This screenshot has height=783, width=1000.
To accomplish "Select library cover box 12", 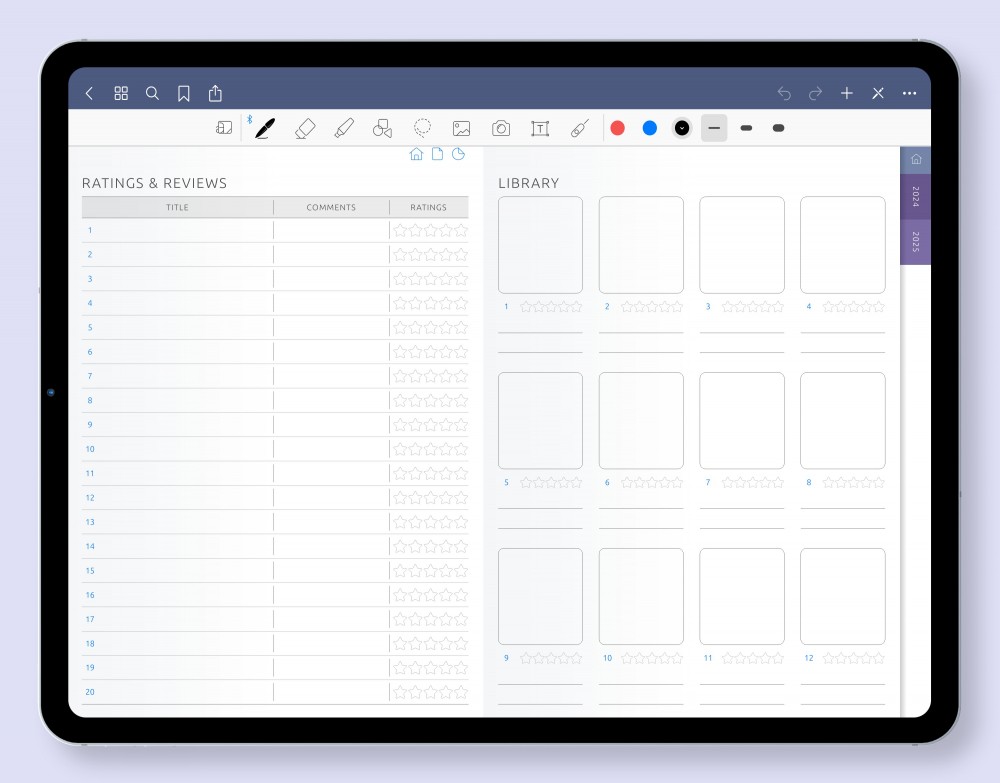I will (842, 596).
